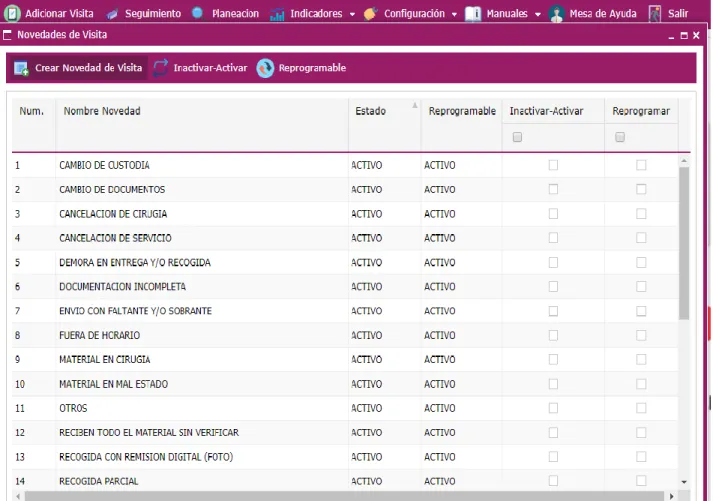713x501 pixels.
Task: Click the horizontal scrollbar thumb
Action: 344,496
